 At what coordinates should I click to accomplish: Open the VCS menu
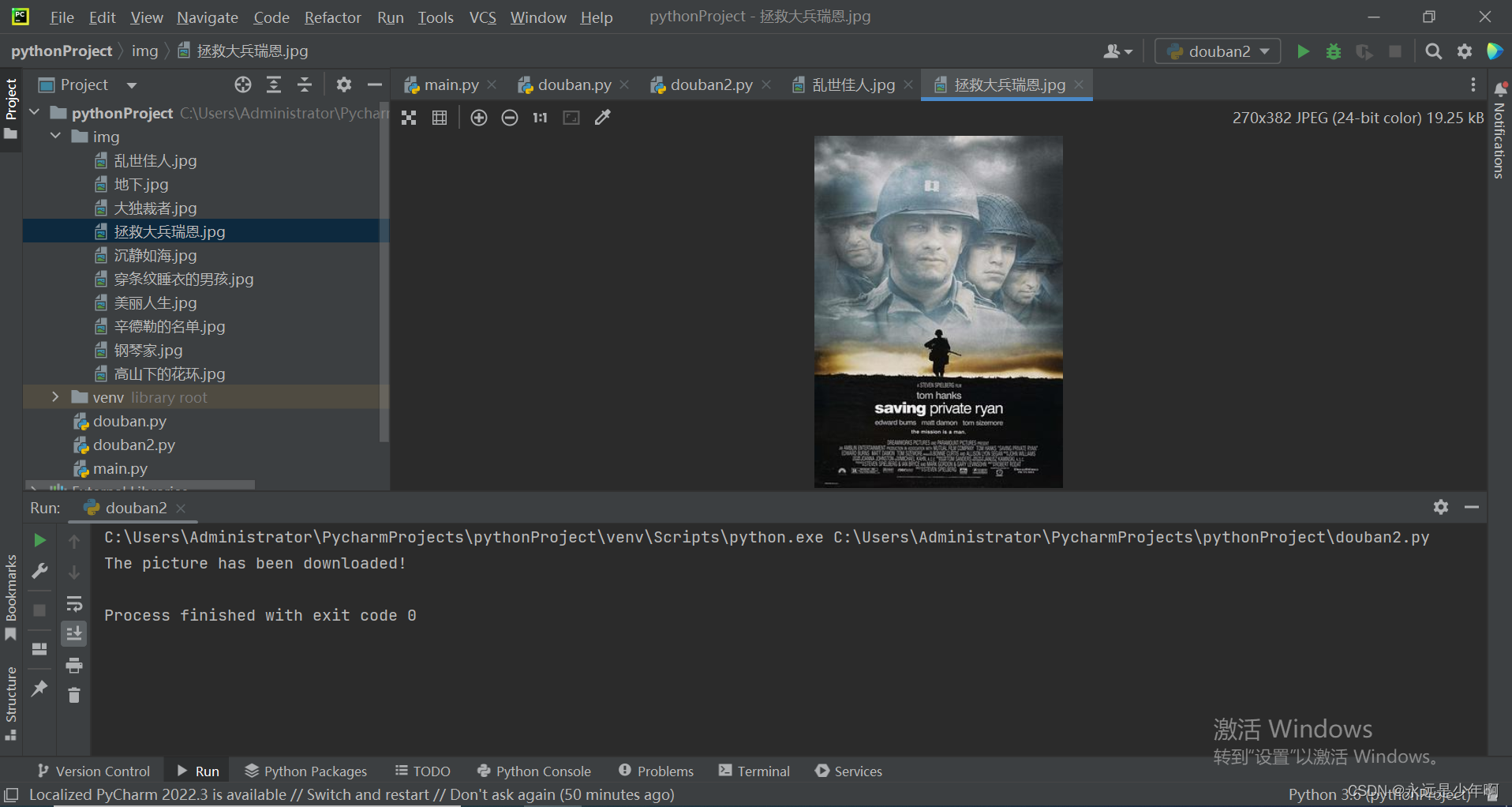pos(483,17)
